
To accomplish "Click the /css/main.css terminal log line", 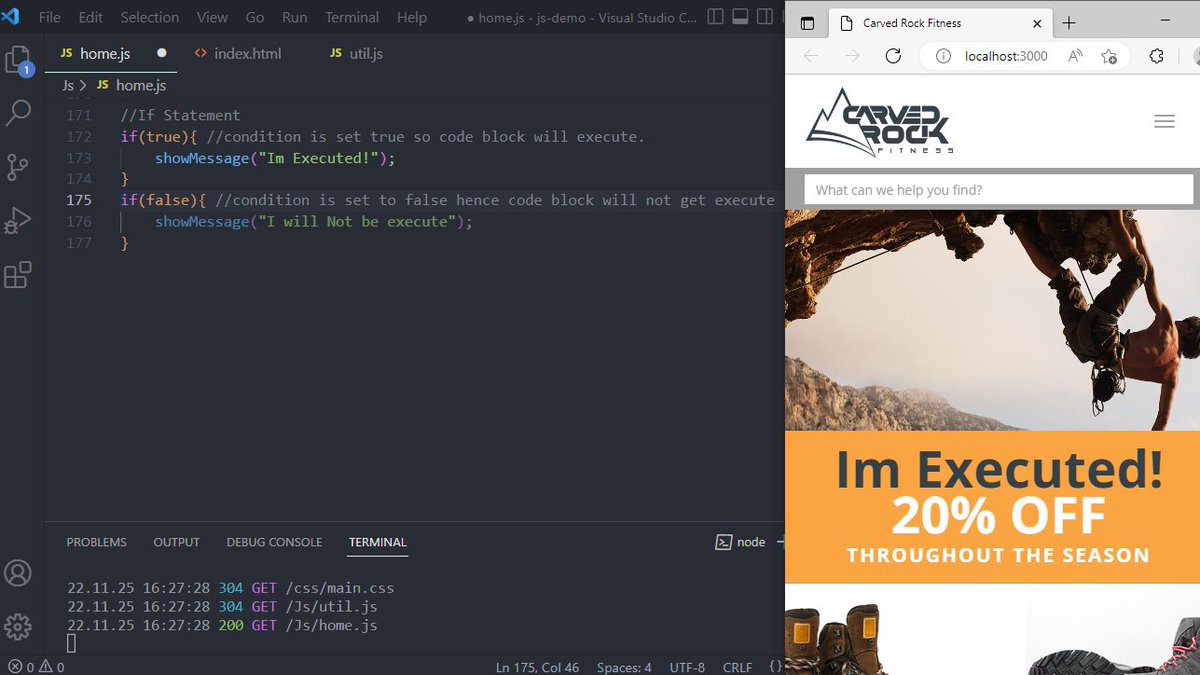I will click(x=231, y=588).
